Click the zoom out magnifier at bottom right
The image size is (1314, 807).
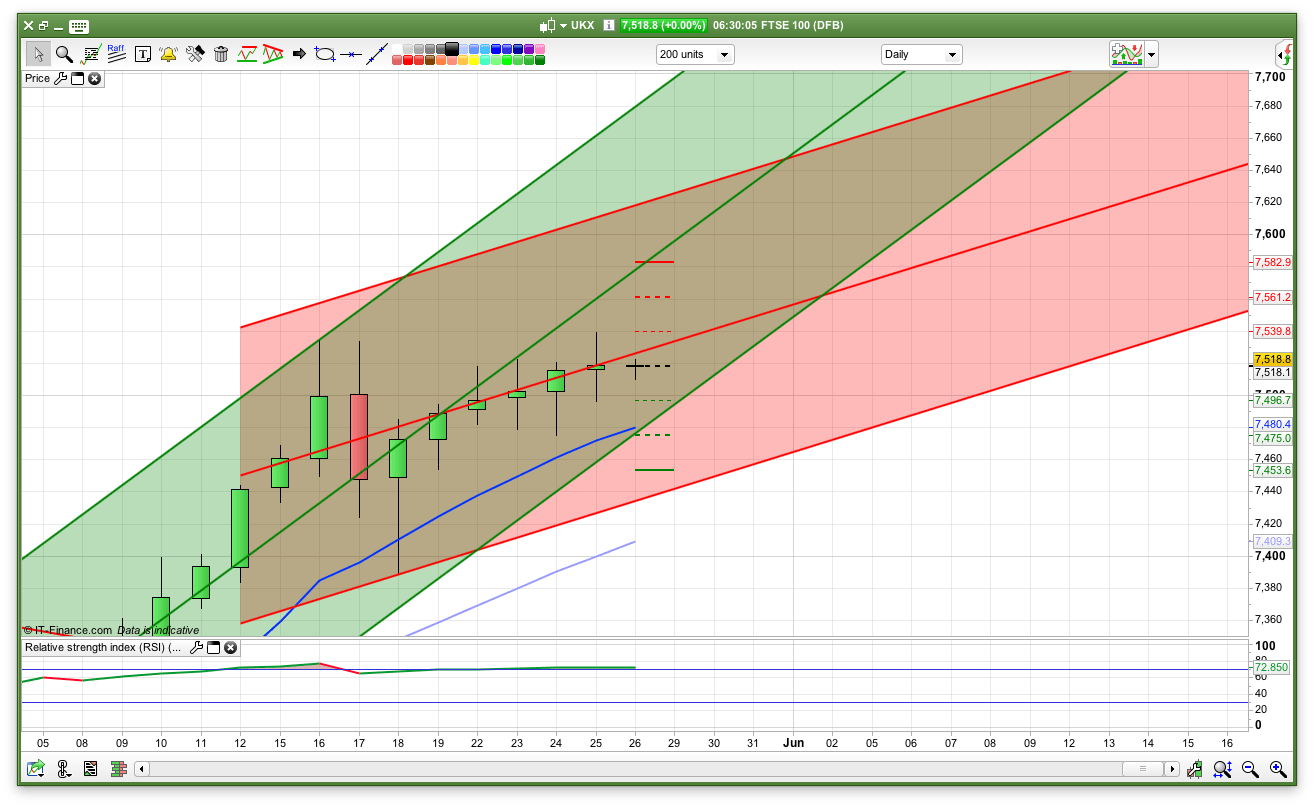tap(1250, 769)
